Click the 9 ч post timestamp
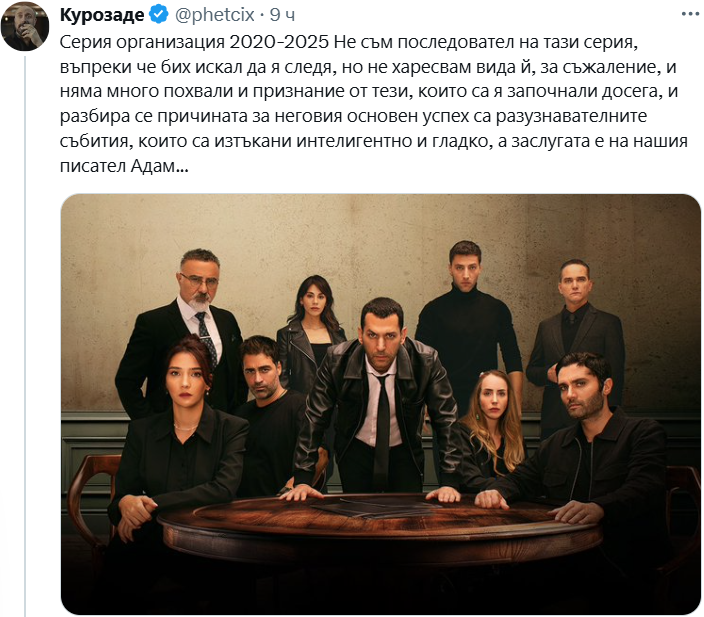Viewport: 704px width, 617px height. 282,15
